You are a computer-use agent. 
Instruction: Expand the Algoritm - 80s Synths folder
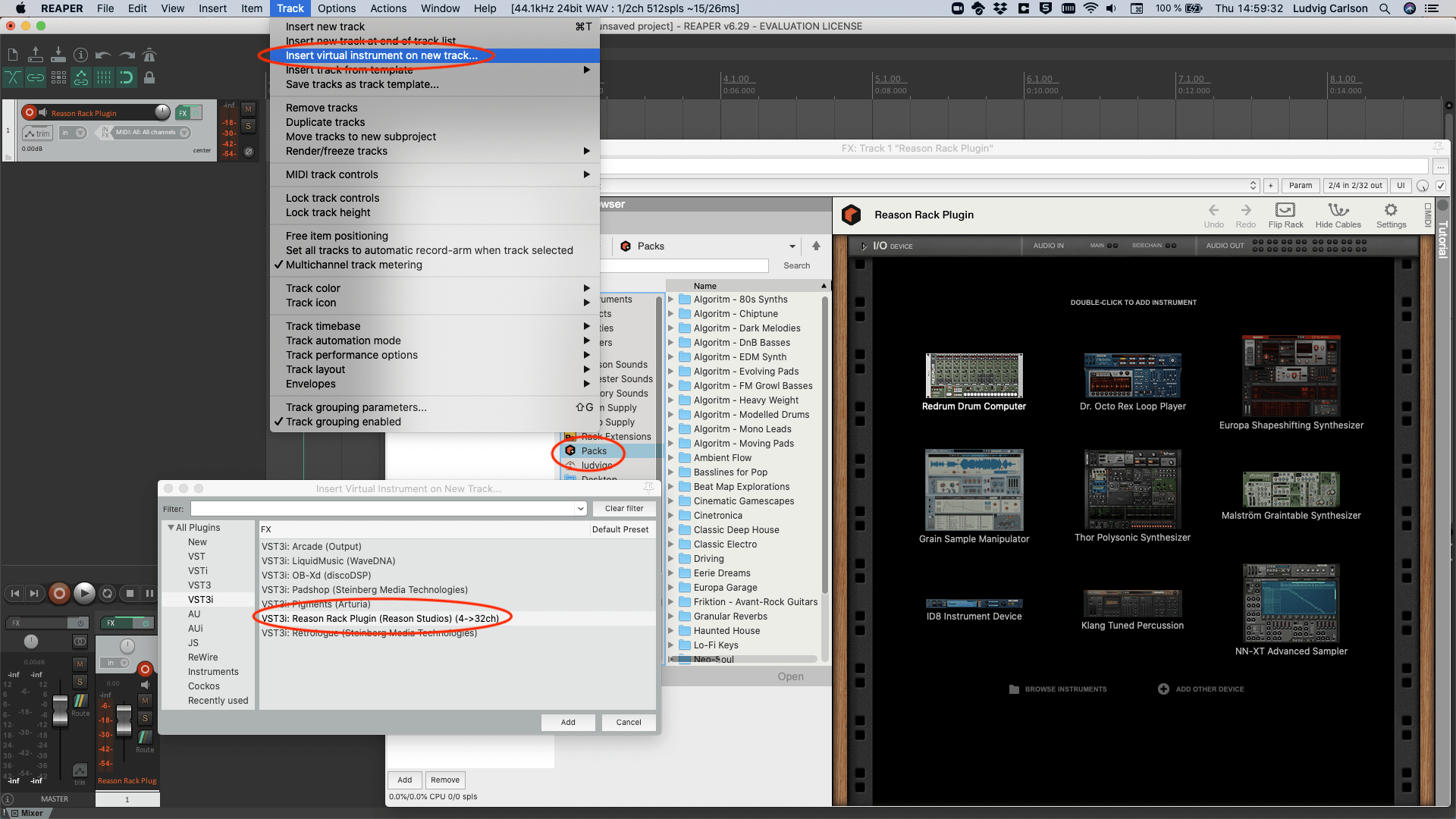[670, 299]
